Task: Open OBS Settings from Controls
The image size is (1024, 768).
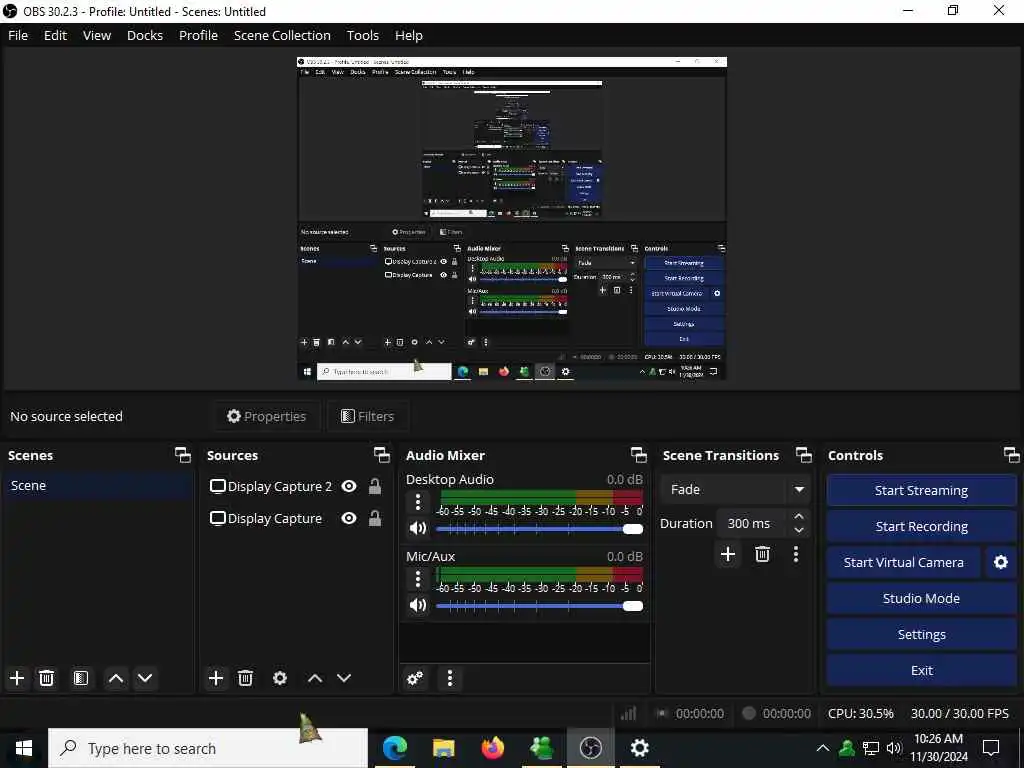Action: click(x=921, y=634)
